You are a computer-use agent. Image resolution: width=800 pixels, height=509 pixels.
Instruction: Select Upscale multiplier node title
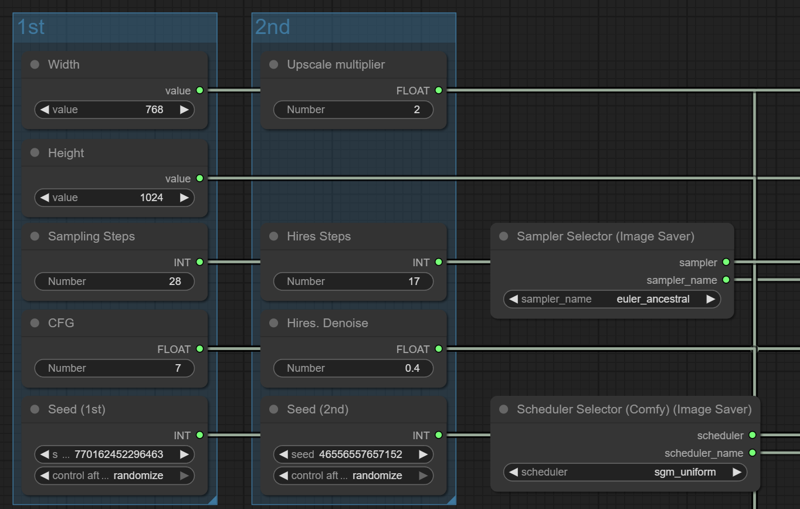click(336, 64)
